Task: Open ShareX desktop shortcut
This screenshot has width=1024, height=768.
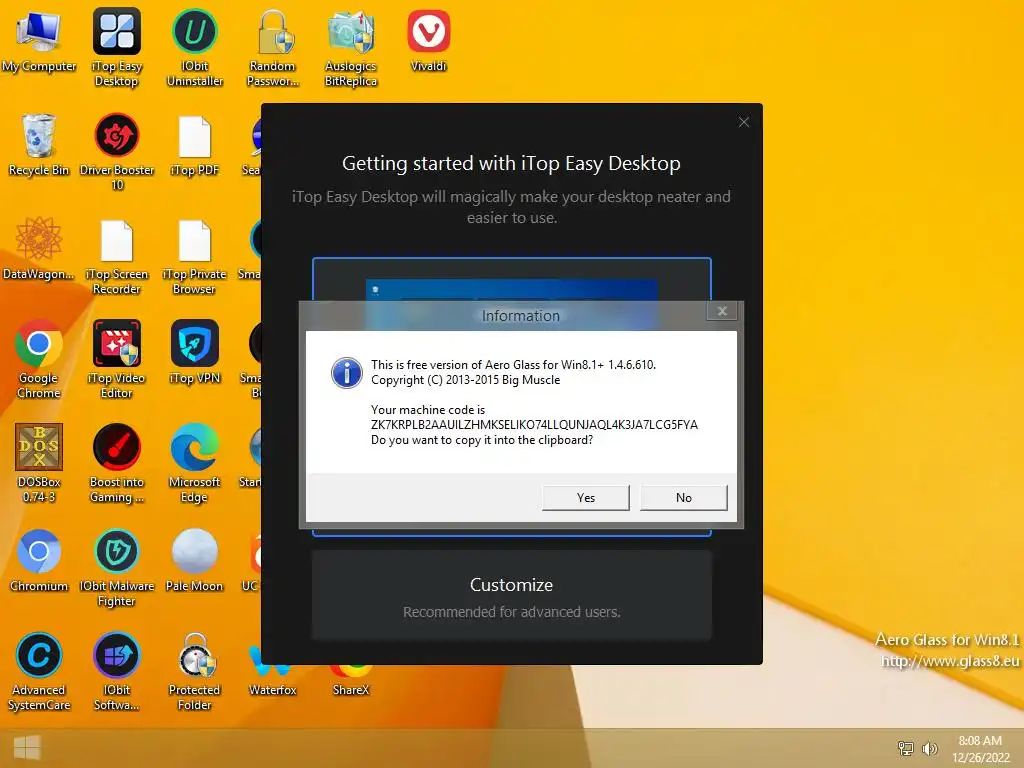Action: pyautogui.click(x=351, y=679)
